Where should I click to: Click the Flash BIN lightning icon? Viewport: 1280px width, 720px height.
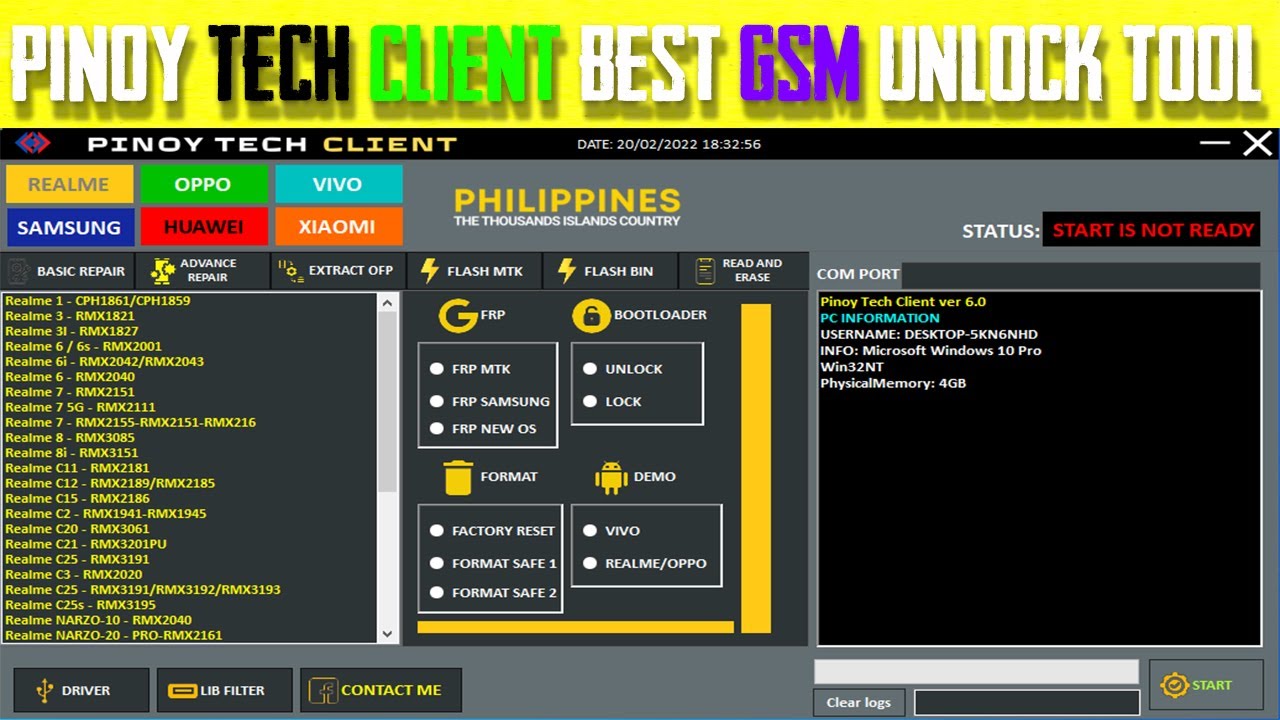pos(567,271)
